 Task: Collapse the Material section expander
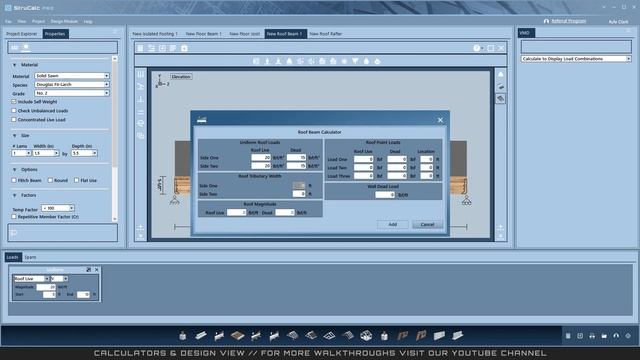(x=15, y=65)
